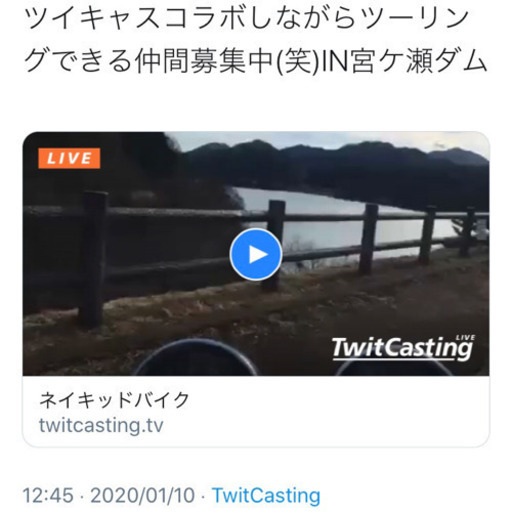Click the orange LIVE badge
512x512 pixels.
[69, 158]
